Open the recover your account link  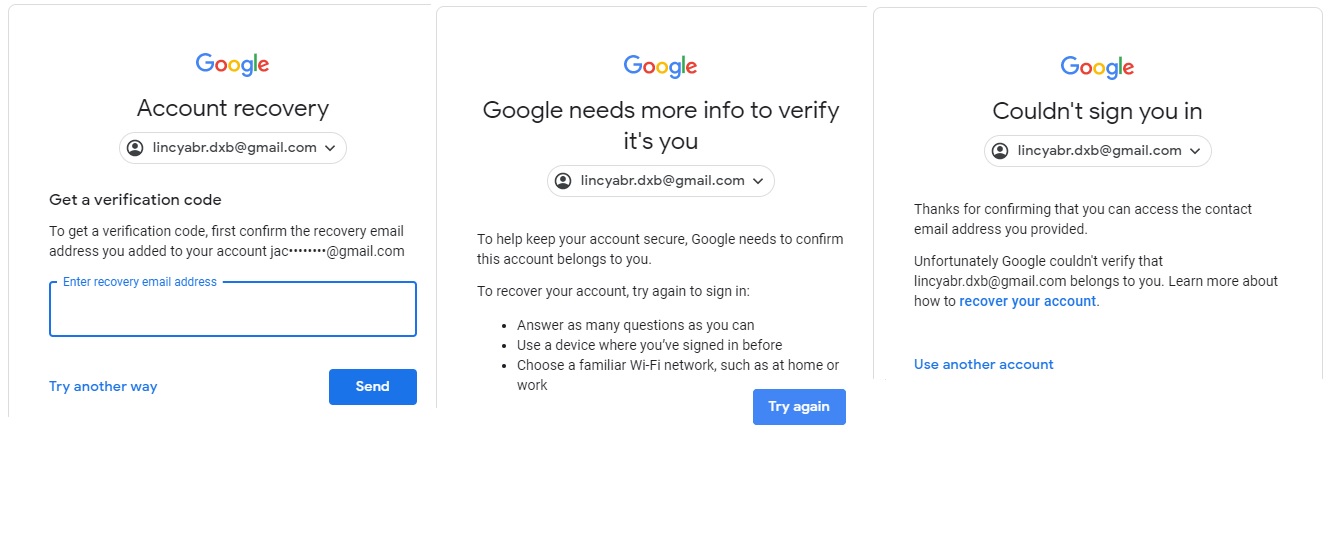coord(1028,301)
